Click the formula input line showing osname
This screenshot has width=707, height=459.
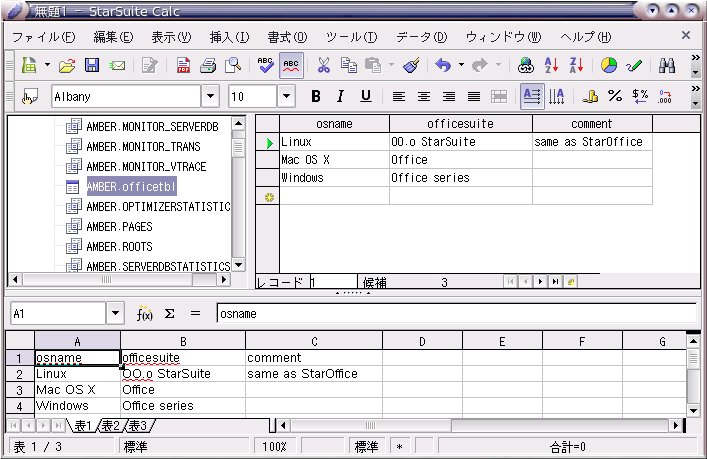pos(456,314)
